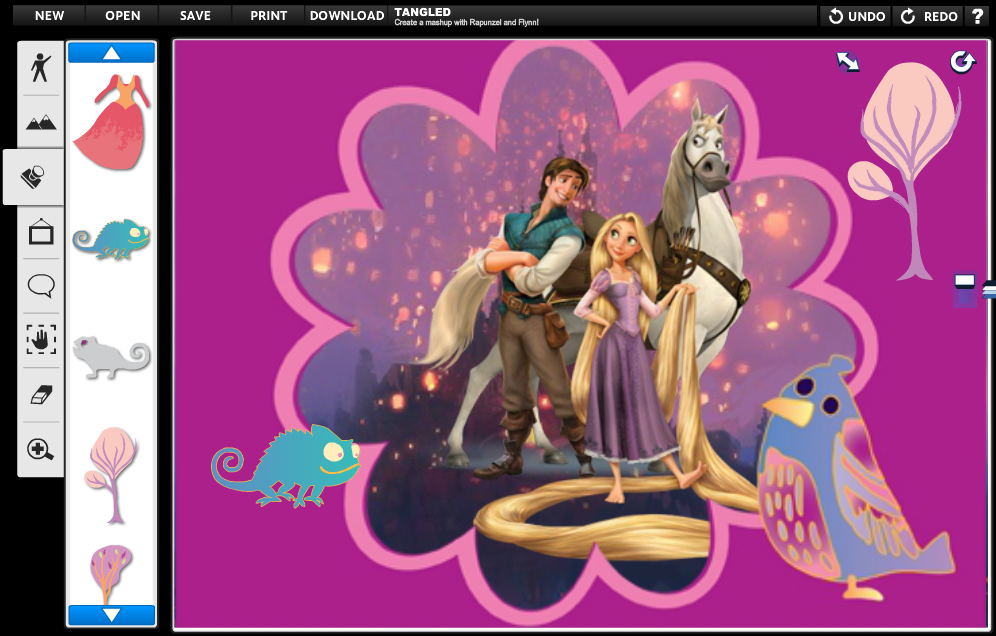Select the blue chameleon sticker on canvas
This screenshot has width=996, height=636.
coord(286,466)
